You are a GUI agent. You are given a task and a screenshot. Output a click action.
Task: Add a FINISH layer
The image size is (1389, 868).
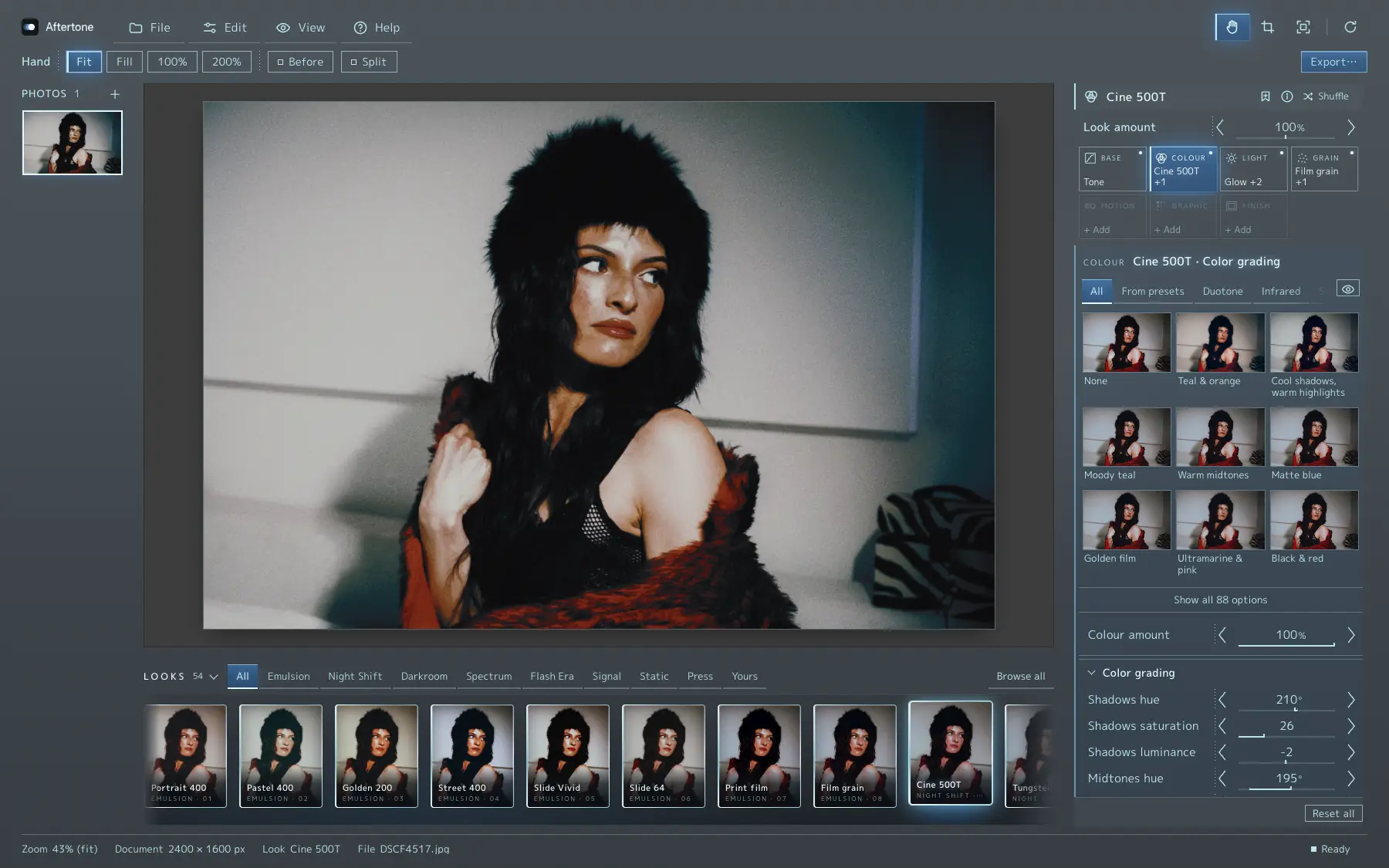[x=1254, y=217]
